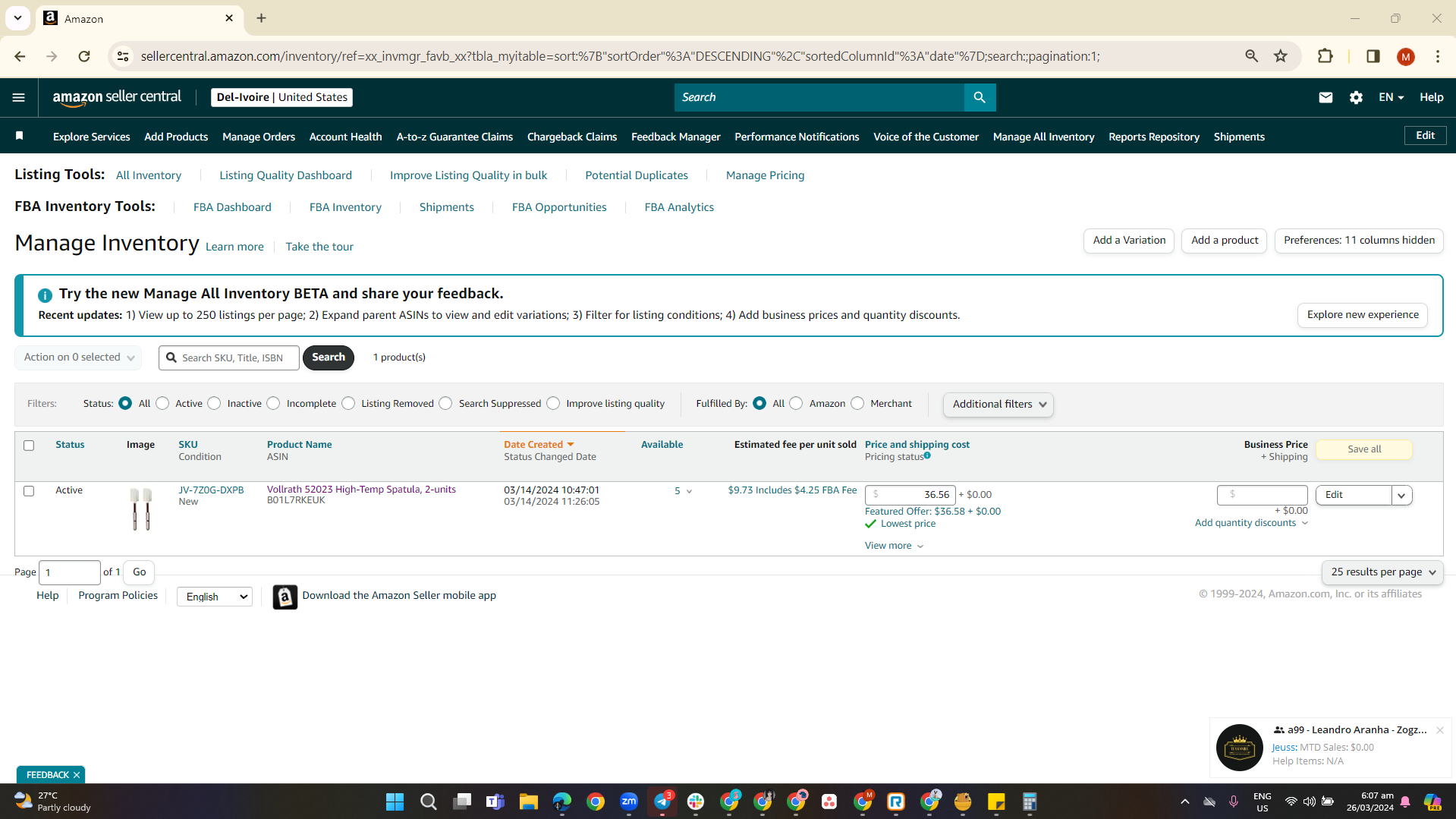Open Microsoft Teams from the taskbar
1456x819 pixels.
(x=495, y=802)
